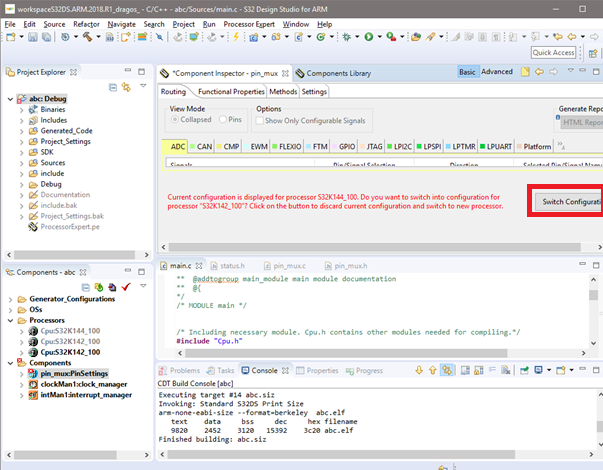Select the CAN peripheral tab
The height and width of the screenshot is (470, 603).
point(201,147)
